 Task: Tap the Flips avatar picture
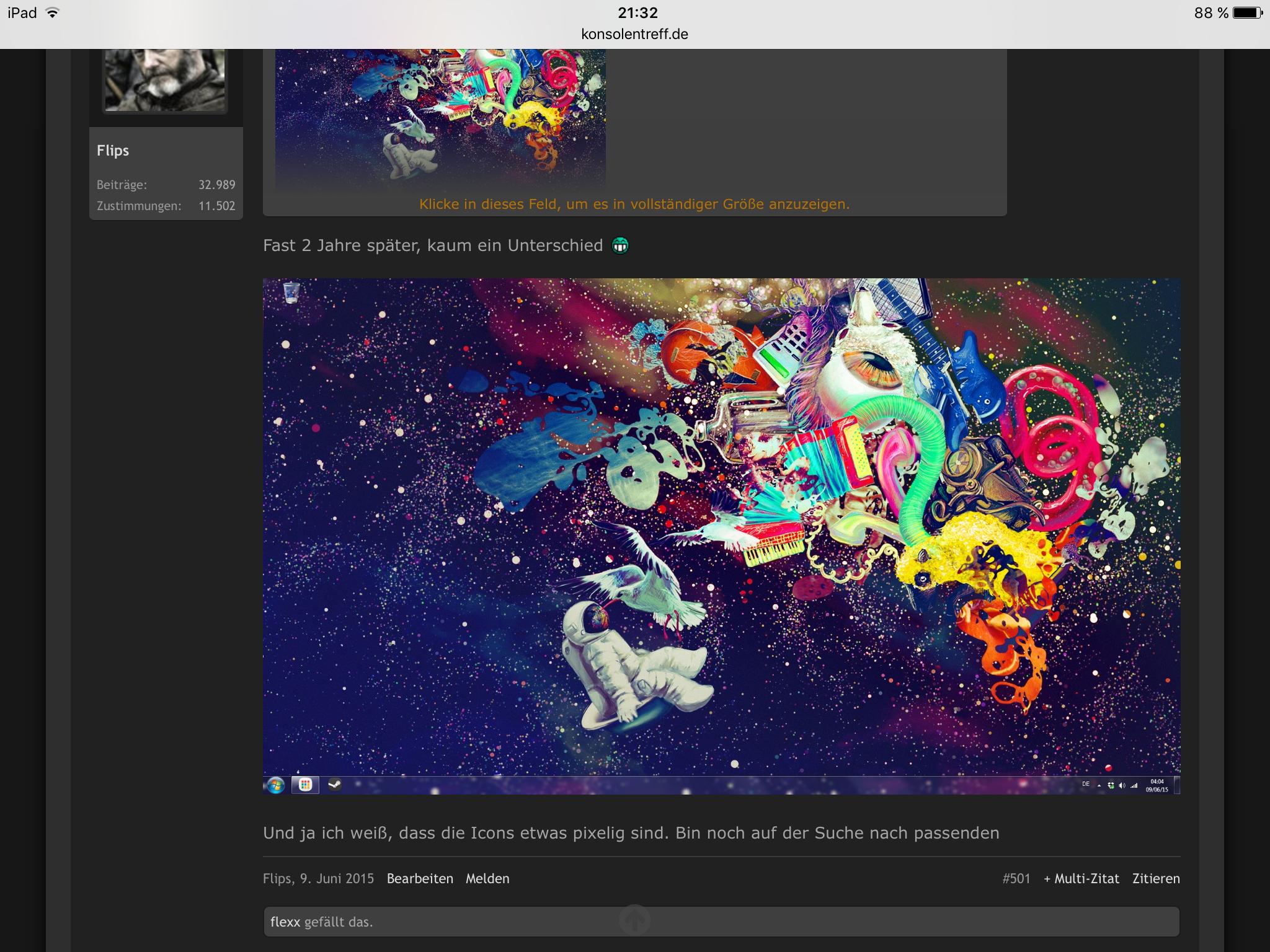click(165, 81)
